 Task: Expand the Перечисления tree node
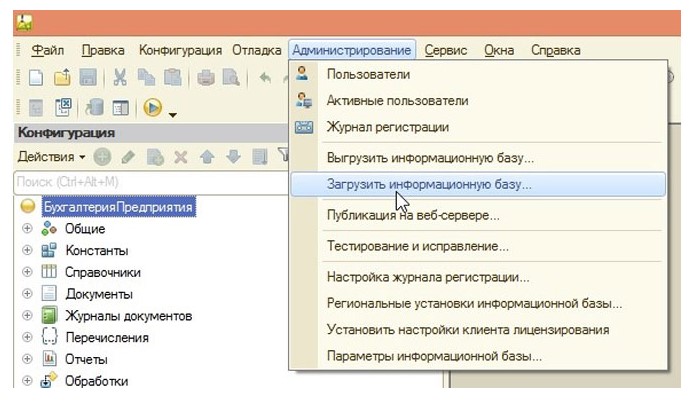click(x=27, y=337)
